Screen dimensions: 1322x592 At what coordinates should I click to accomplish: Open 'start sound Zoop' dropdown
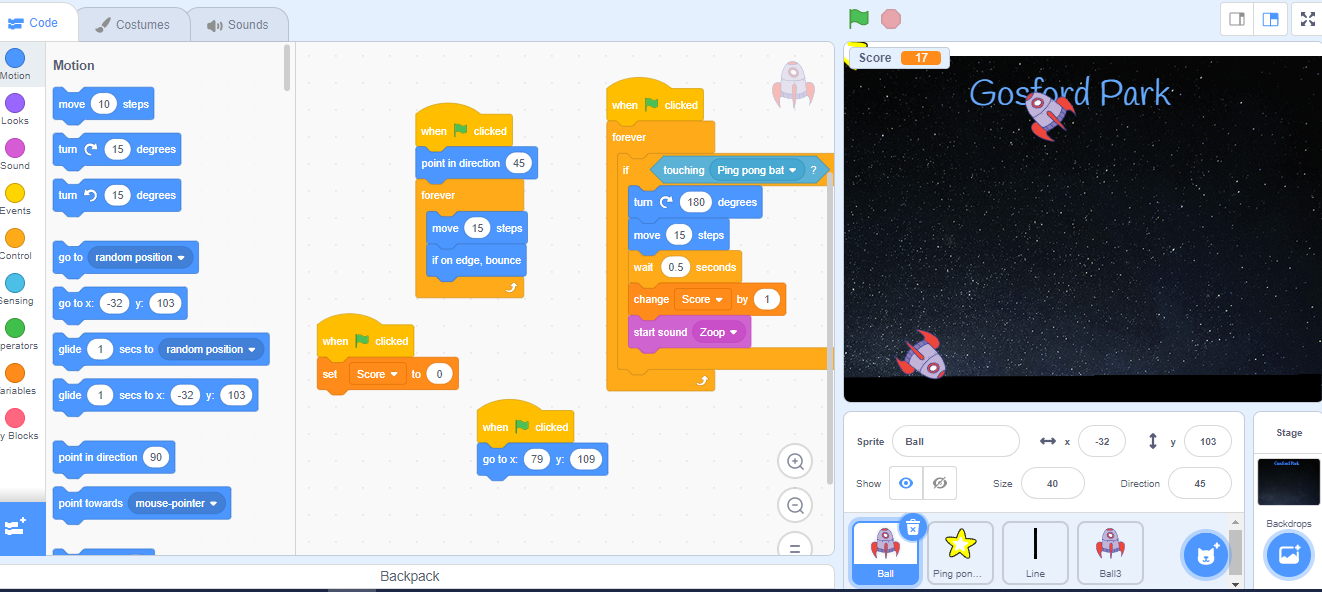coord(719,332)
